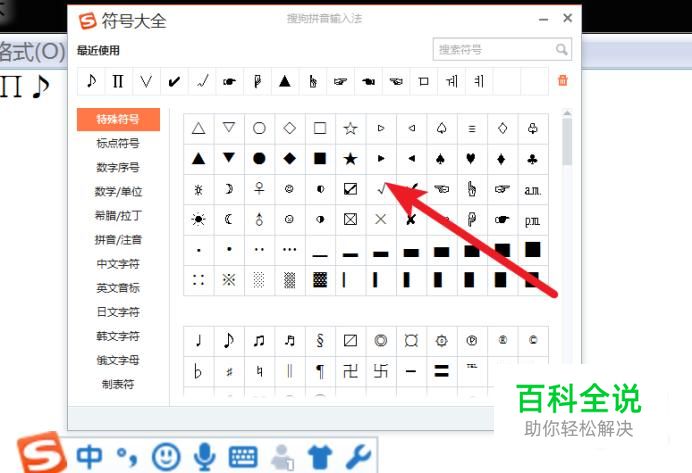Click the scrollbar up arrow
692x473 pixels.
click(567, 113)
